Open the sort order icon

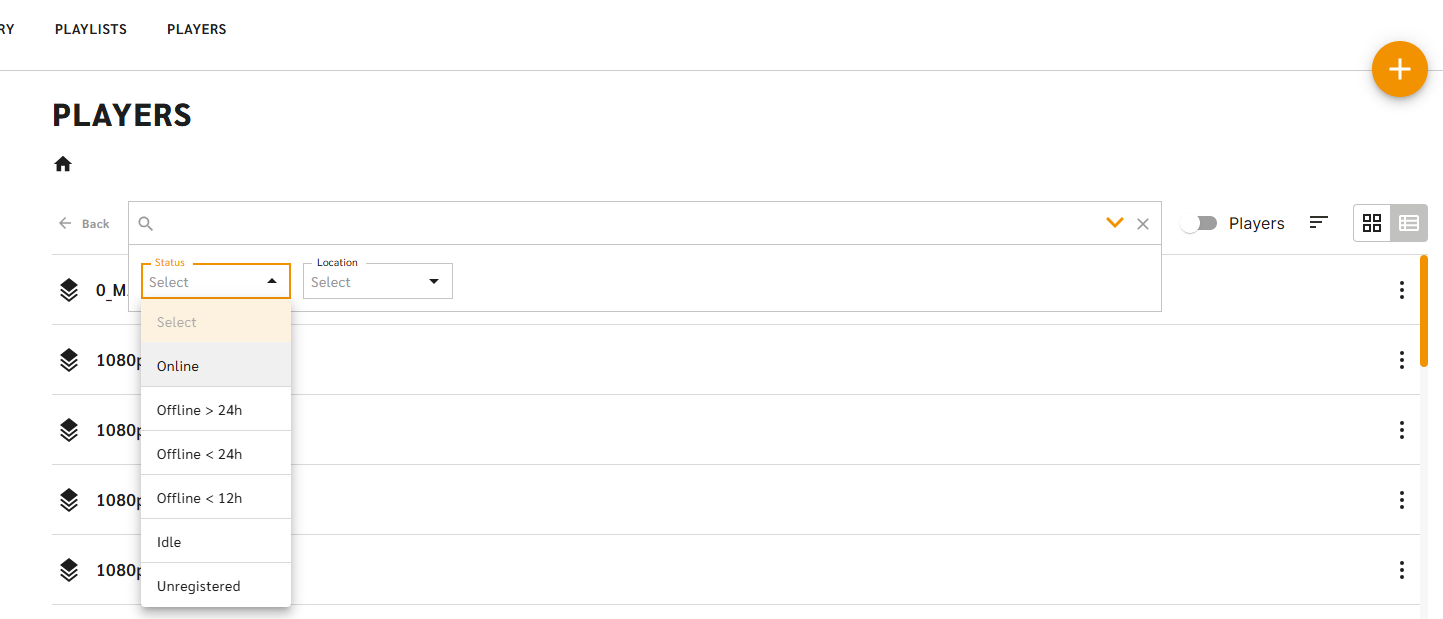1319,223
